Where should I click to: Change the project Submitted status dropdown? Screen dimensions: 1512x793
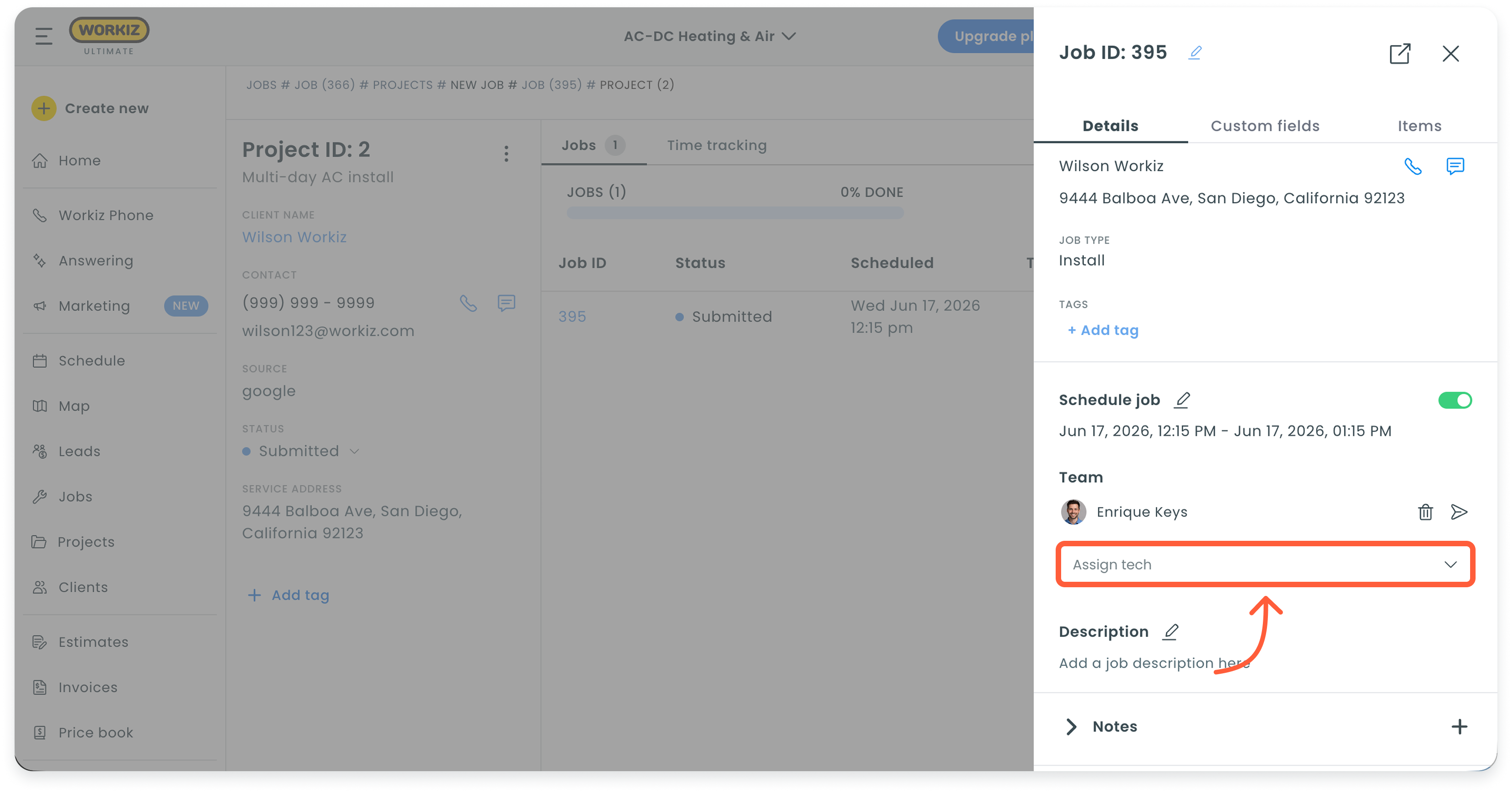point(301,451)
